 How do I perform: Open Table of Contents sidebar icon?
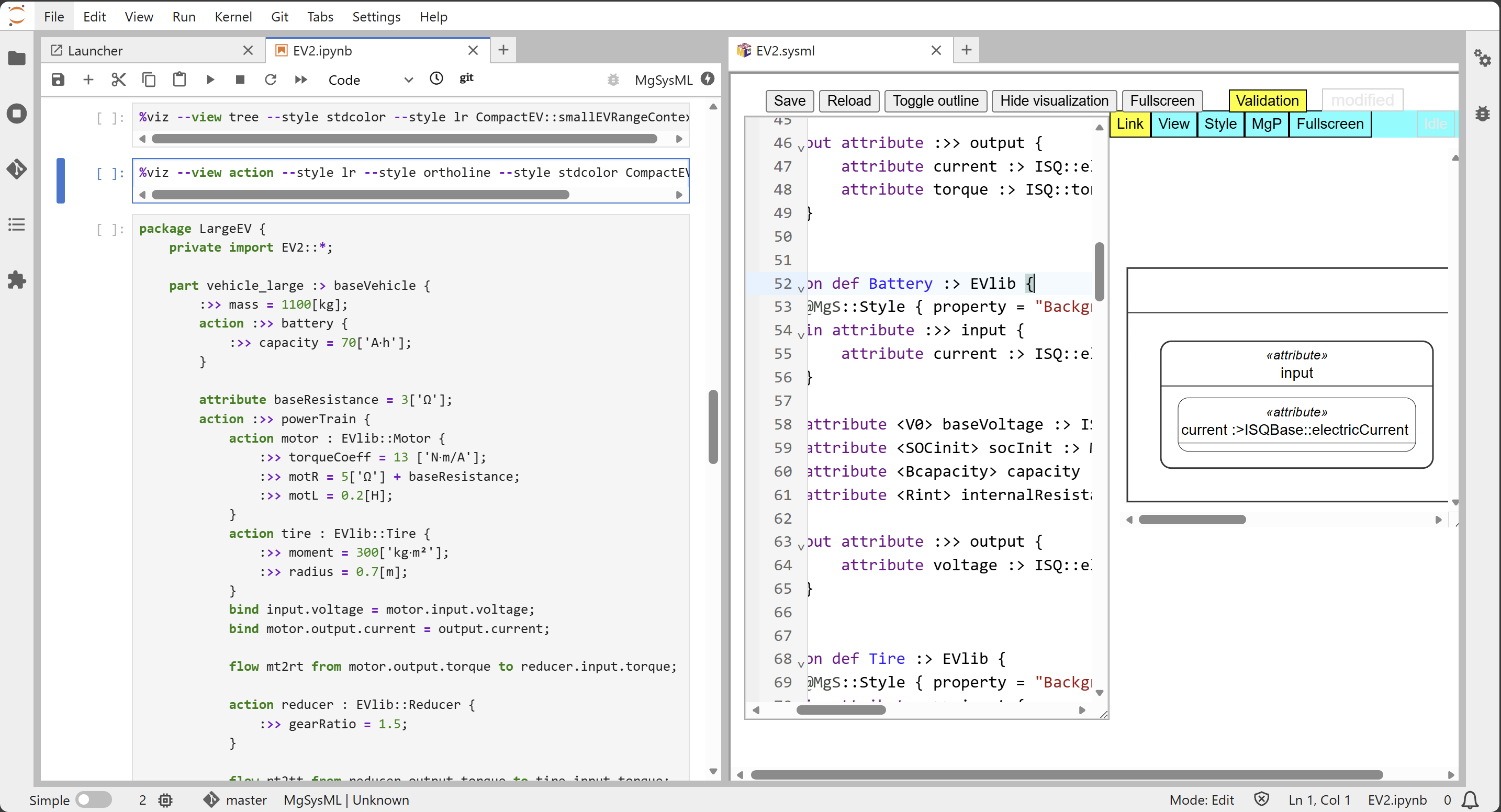coord(16,224)
